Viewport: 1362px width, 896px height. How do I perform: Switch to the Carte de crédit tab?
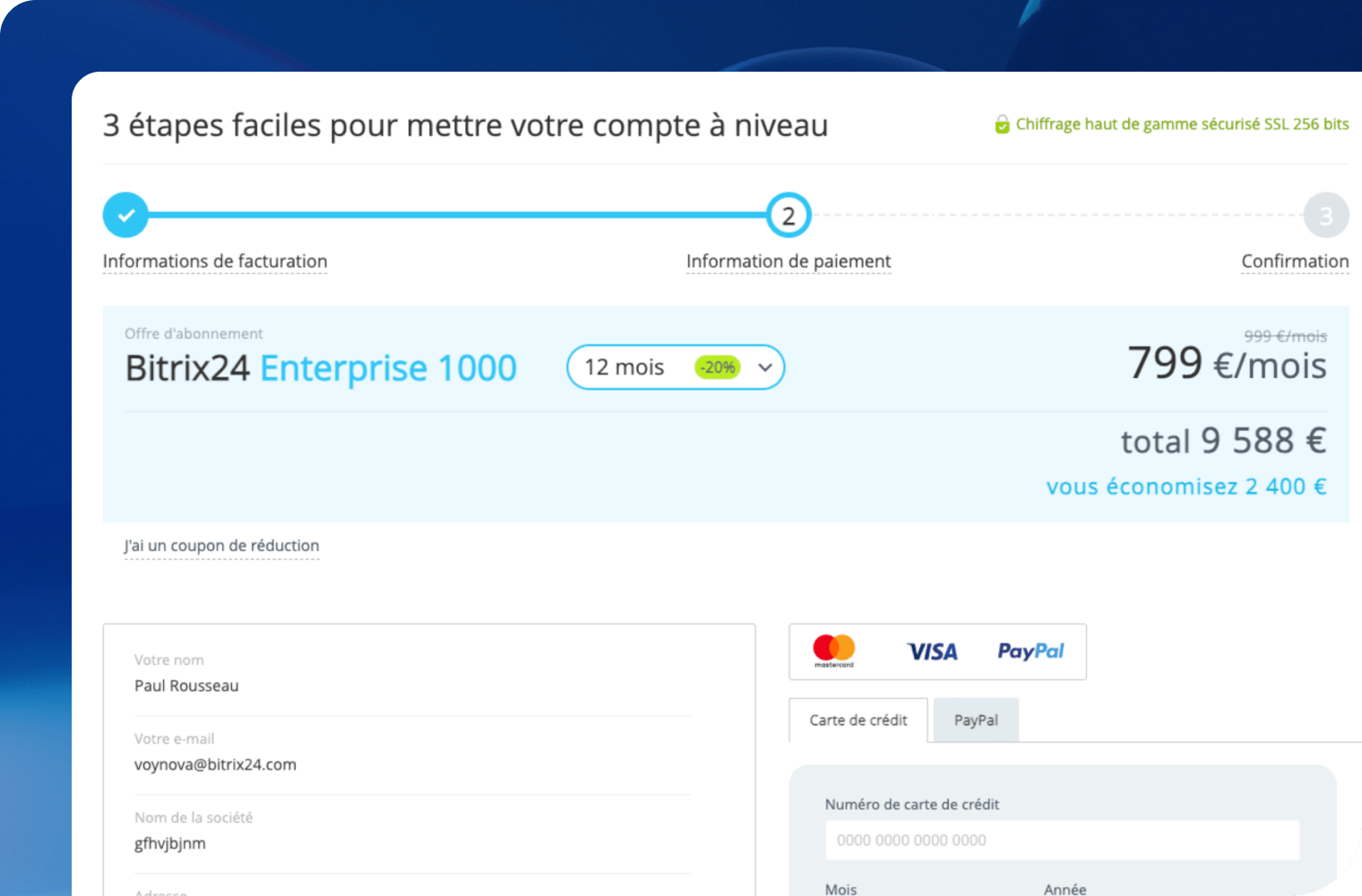(858, 720)
